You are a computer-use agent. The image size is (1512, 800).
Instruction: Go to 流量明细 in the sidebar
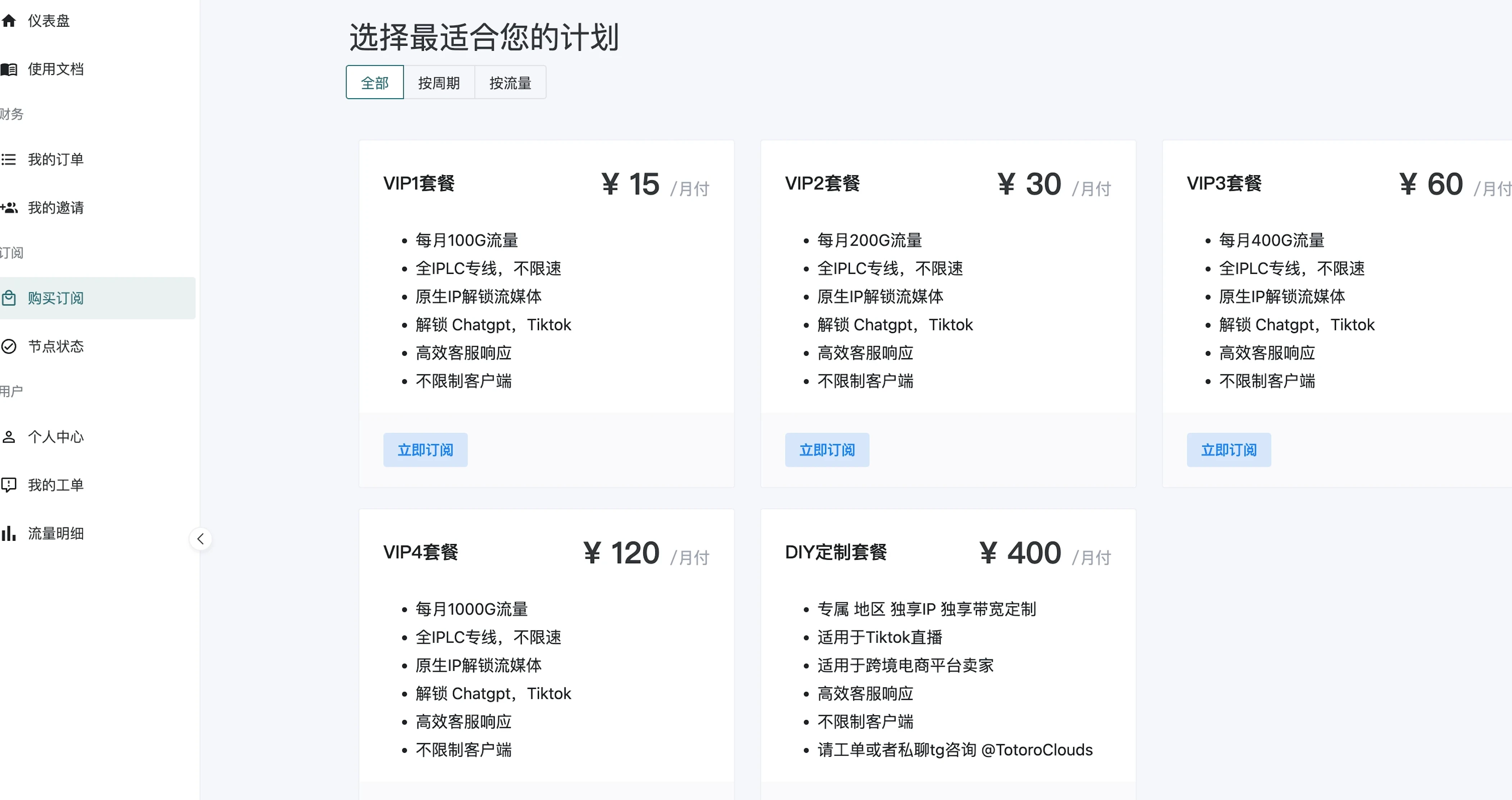pyautogui.click(x=56, y=533)
